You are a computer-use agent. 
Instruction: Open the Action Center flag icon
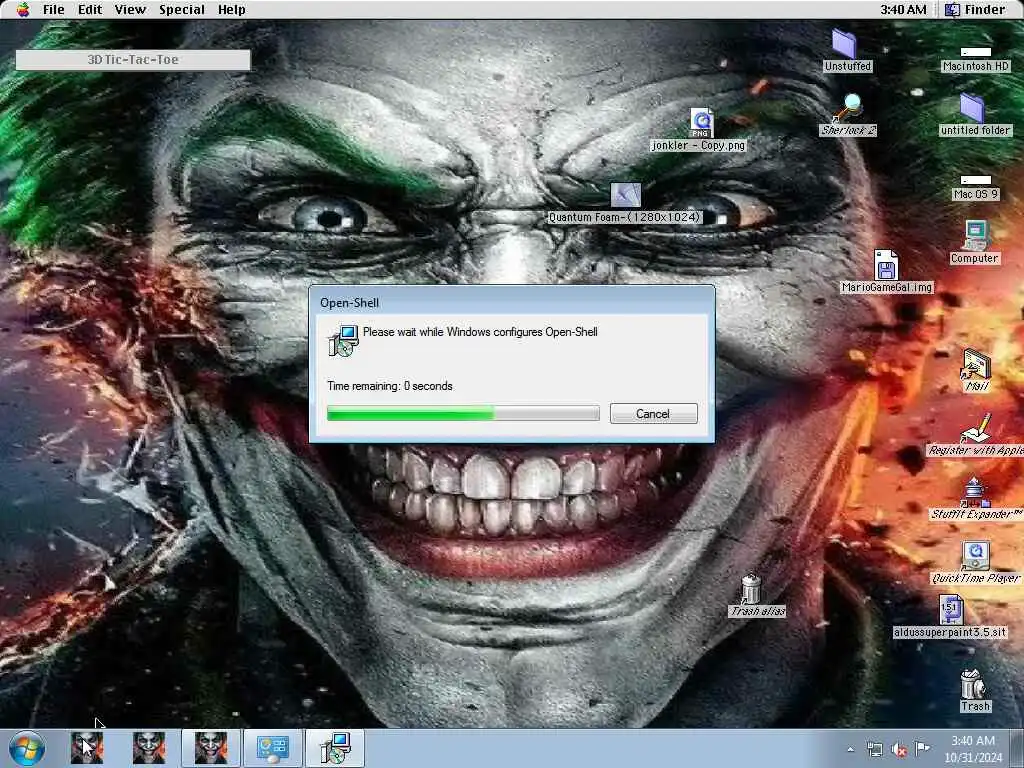[x=922, y=748]
